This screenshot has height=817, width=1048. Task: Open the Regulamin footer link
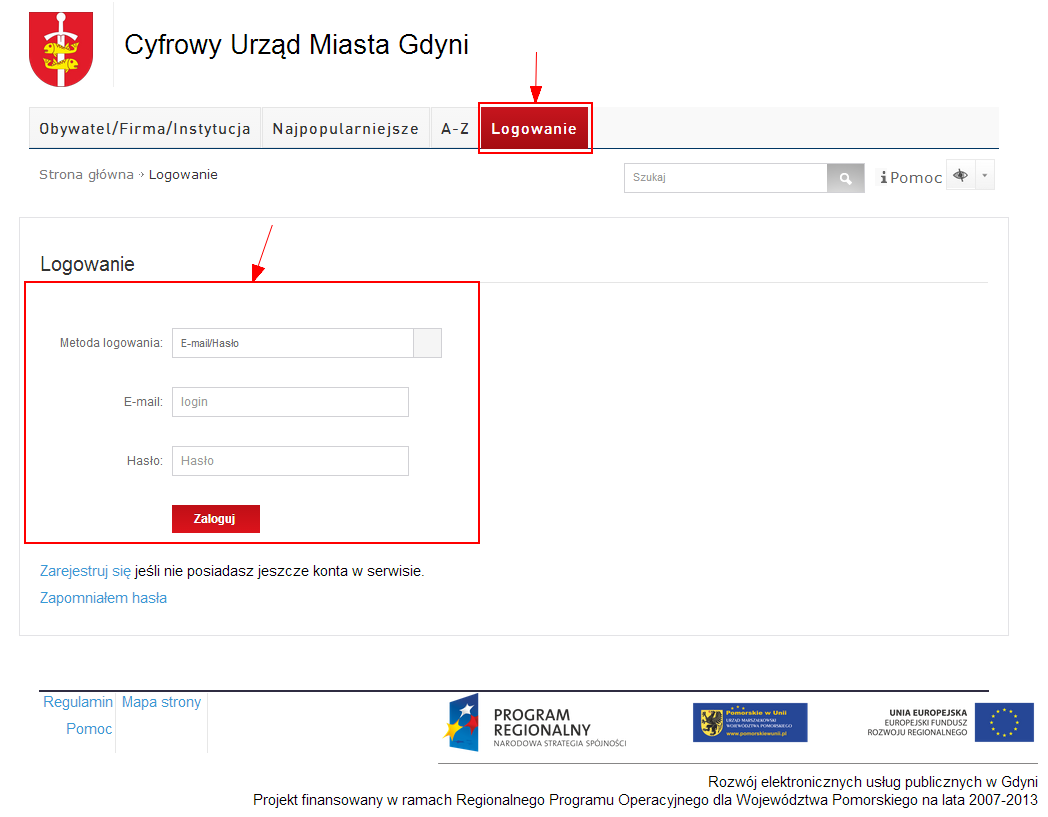tap(78, 702)
